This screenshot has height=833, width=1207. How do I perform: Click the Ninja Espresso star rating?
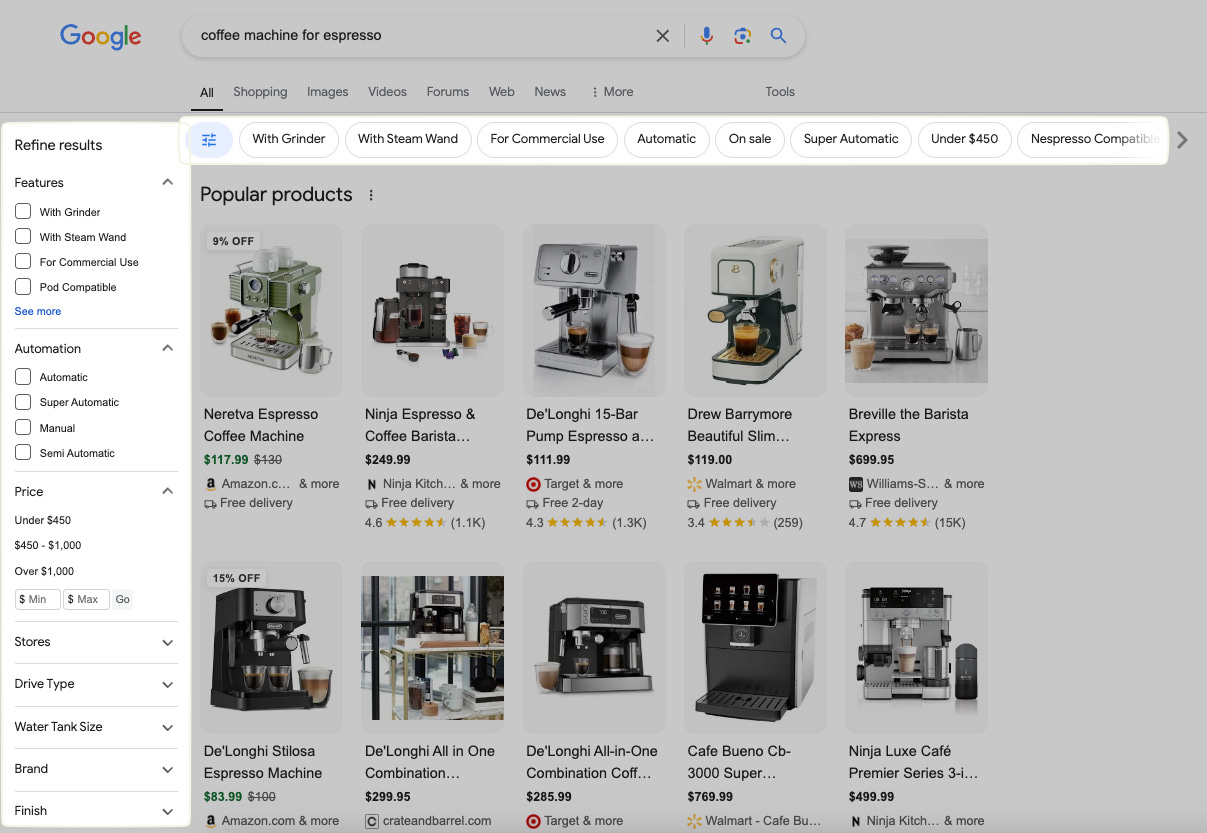pyautogui.click(x=416, y=523)
